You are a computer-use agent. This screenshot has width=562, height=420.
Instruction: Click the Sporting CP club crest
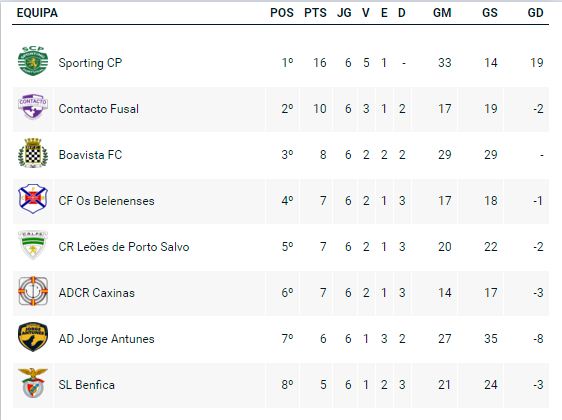(x=33, y=61)
